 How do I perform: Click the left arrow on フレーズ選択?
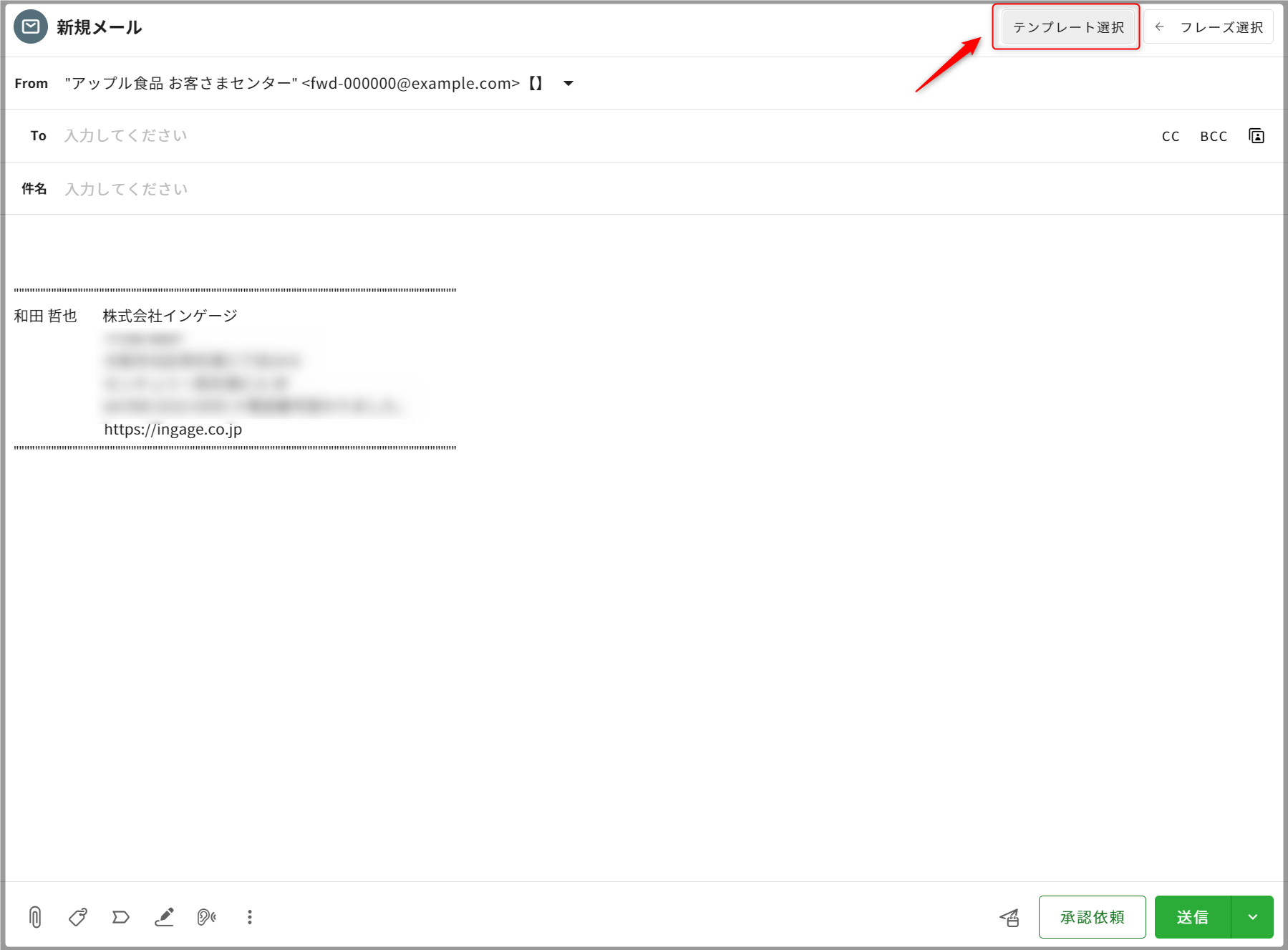tap(1160, 27)
